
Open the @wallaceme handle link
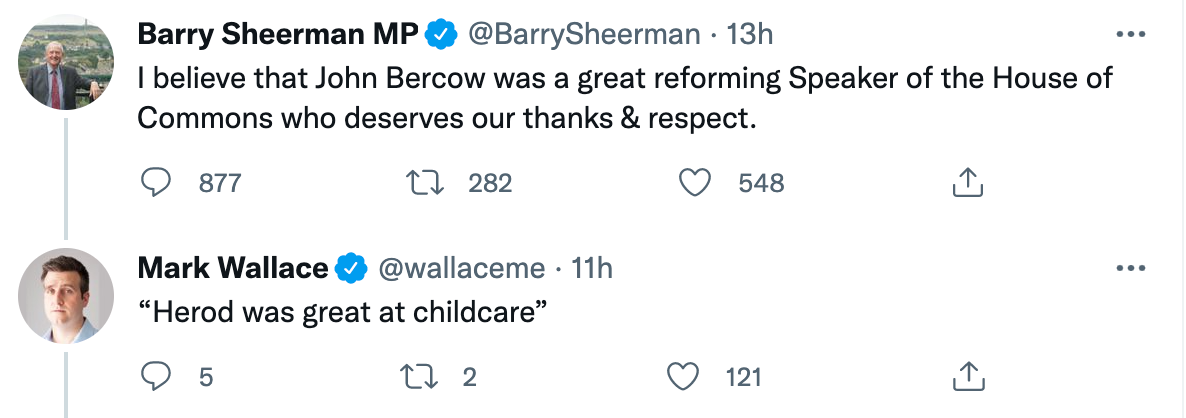[460, 268]
